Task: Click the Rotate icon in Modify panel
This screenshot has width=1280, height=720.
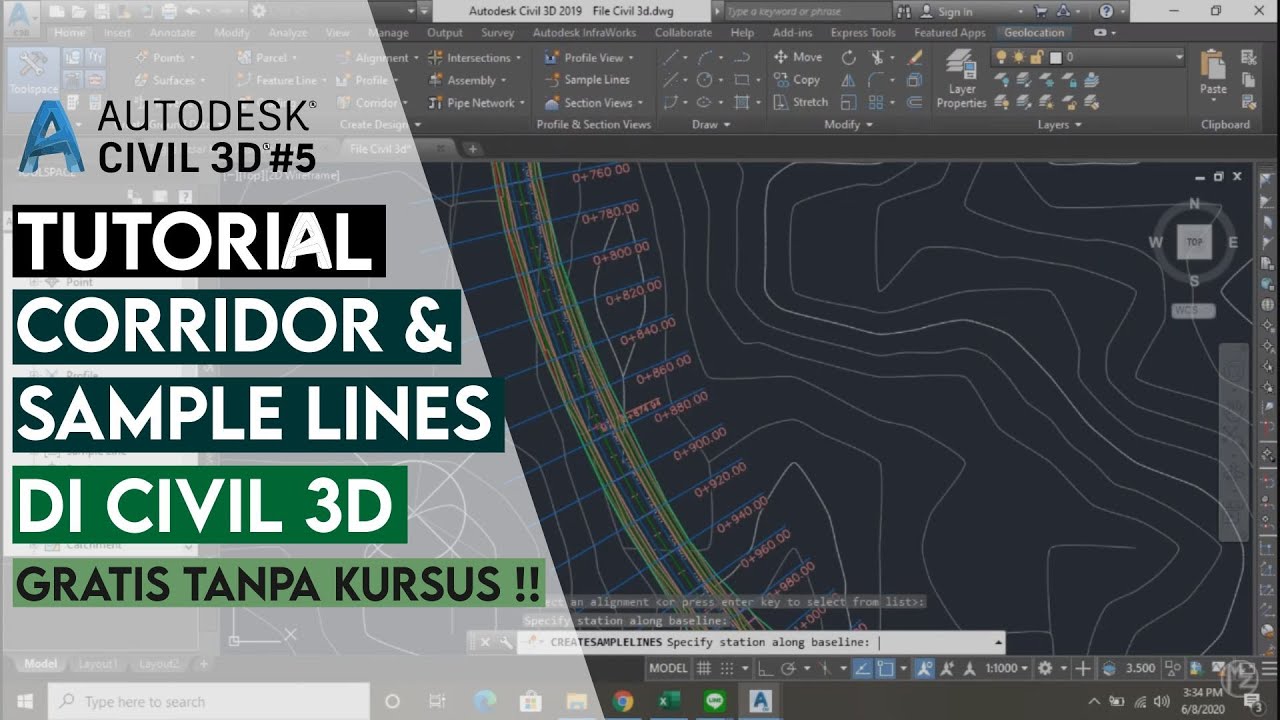Action: coord(849,57)
